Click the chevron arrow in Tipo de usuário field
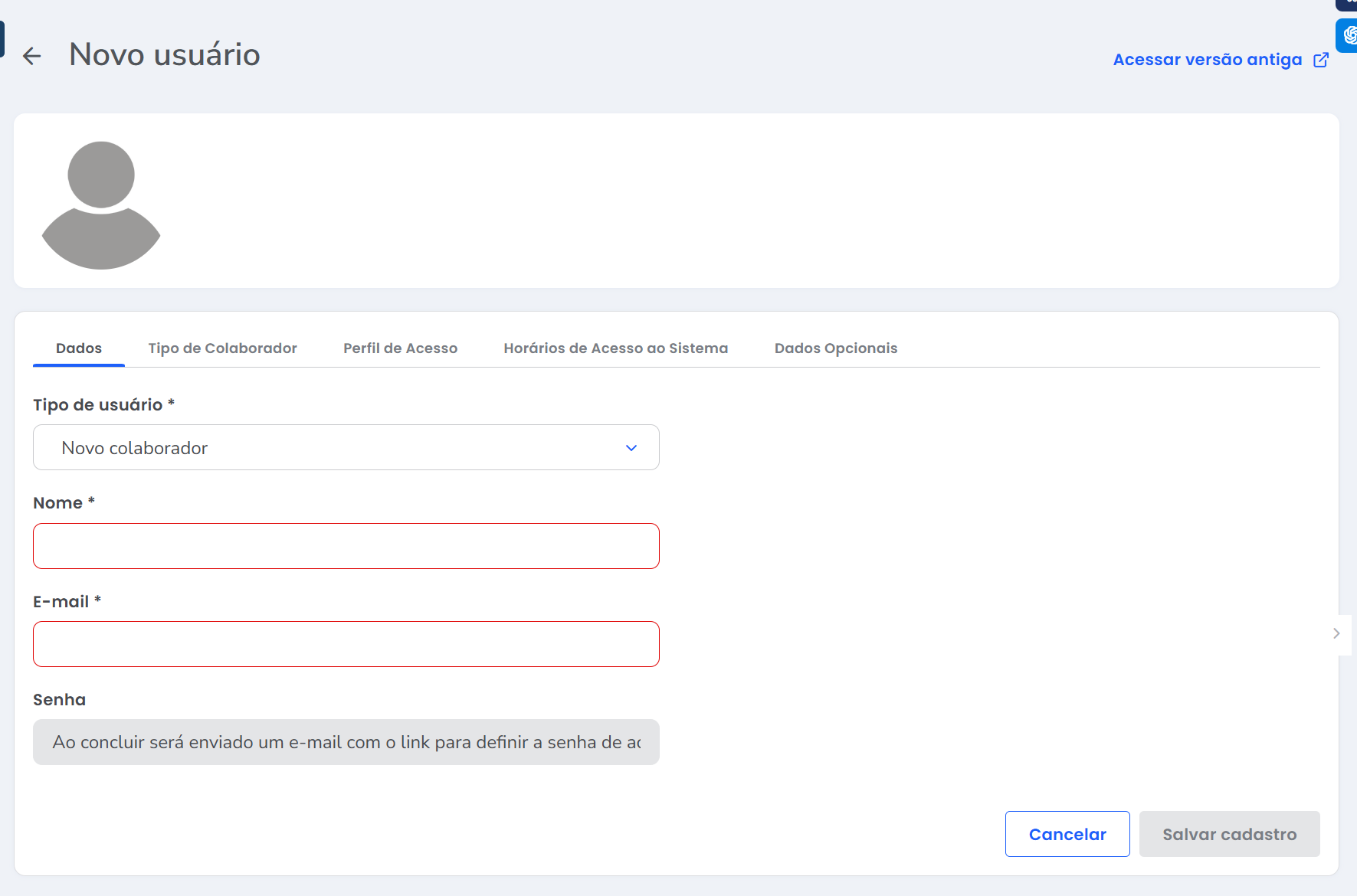 tap(631, 448)
